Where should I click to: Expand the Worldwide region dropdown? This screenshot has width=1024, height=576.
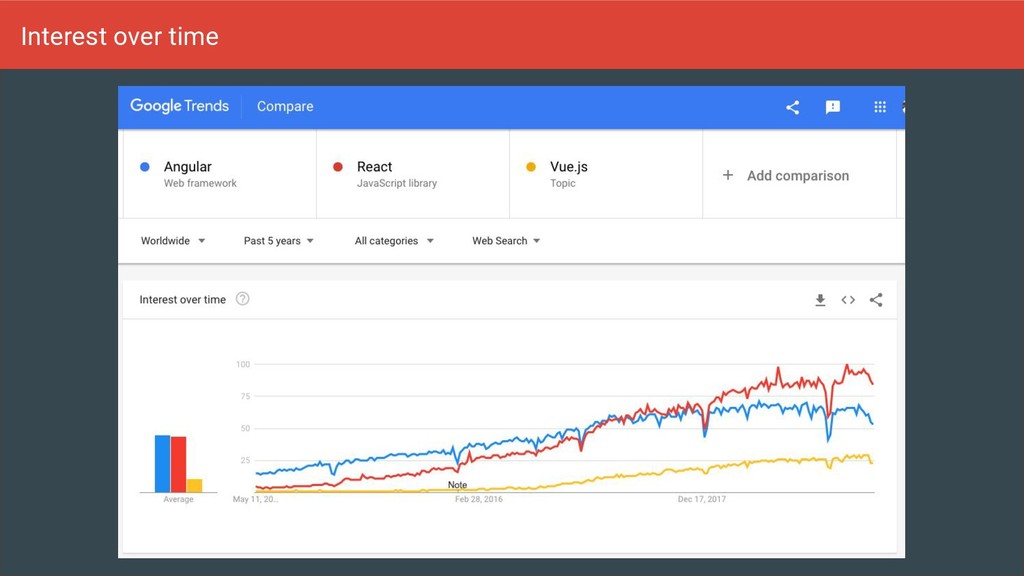[173, 241]
